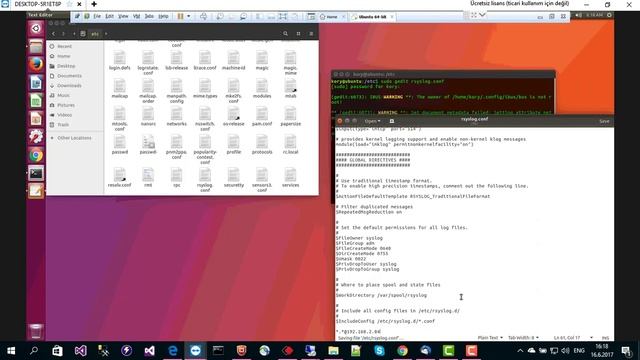Launch Google Chrome from the Ubuntu dock
640x360 pixels.
36,155
